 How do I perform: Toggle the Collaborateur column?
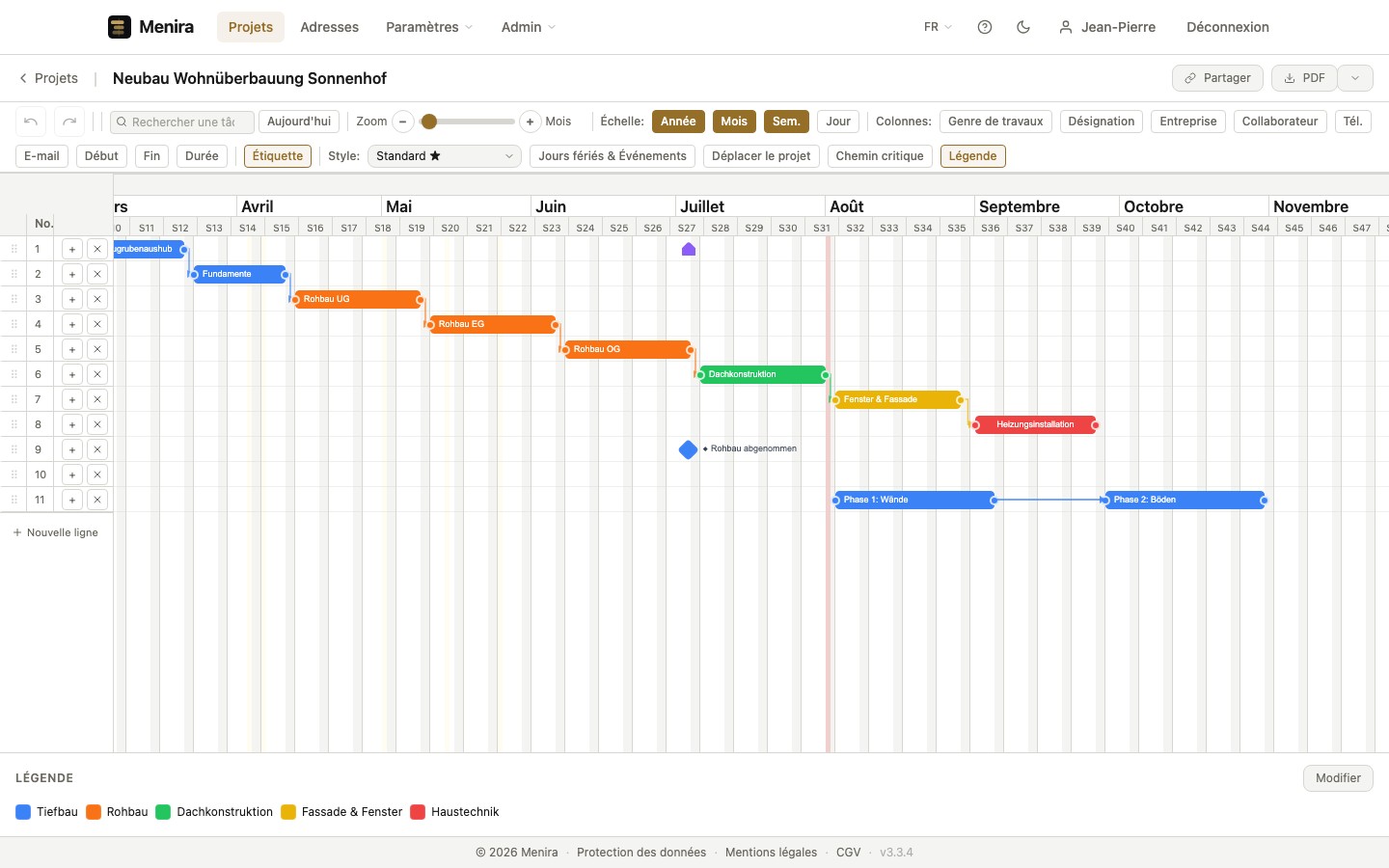tap(1280, 122)
